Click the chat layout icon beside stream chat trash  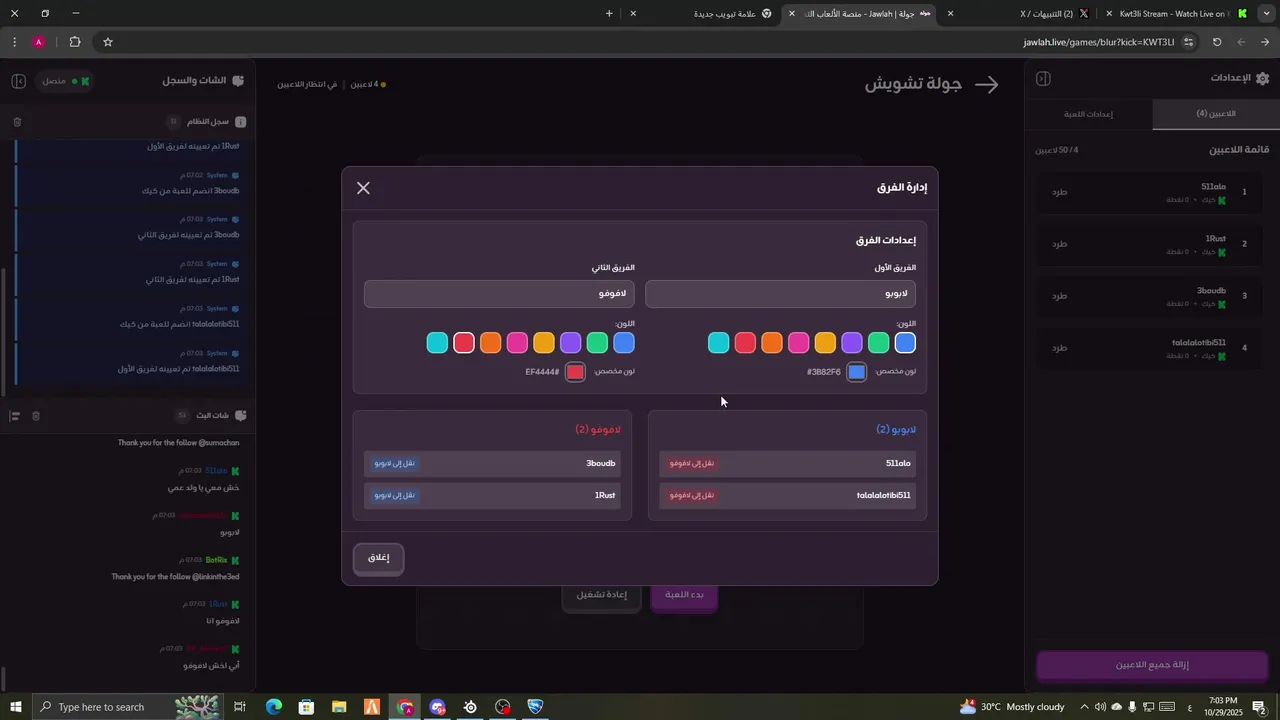pyautogui.click(x=14, y=416)
